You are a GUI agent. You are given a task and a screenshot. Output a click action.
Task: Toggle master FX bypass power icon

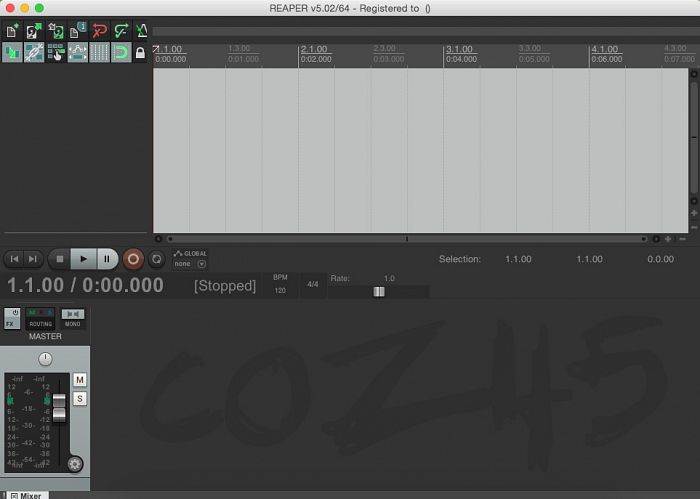16,312
